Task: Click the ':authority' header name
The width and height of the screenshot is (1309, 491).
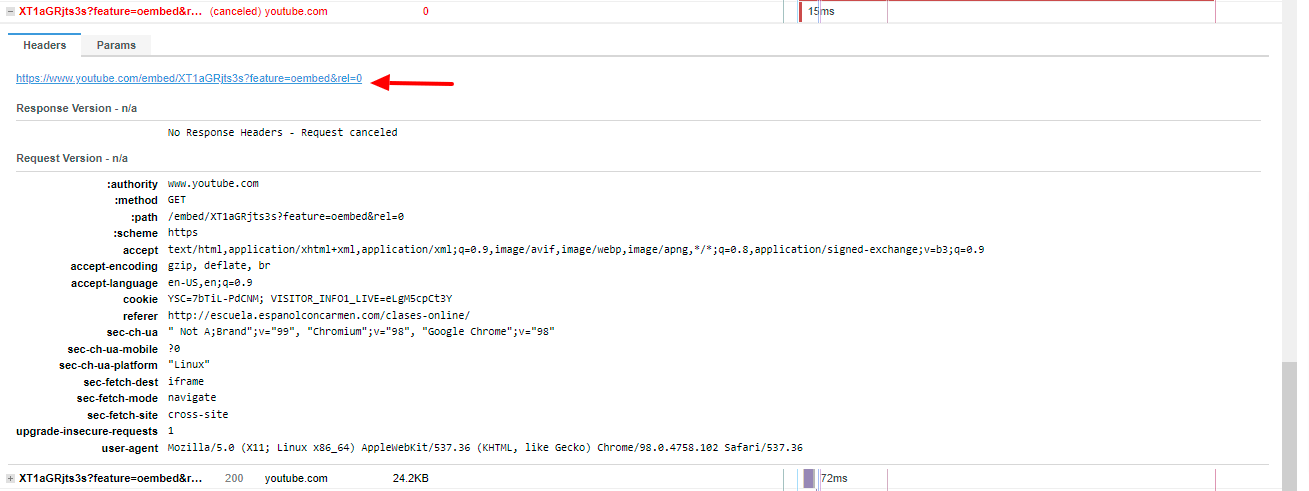Action: (132, 184)
